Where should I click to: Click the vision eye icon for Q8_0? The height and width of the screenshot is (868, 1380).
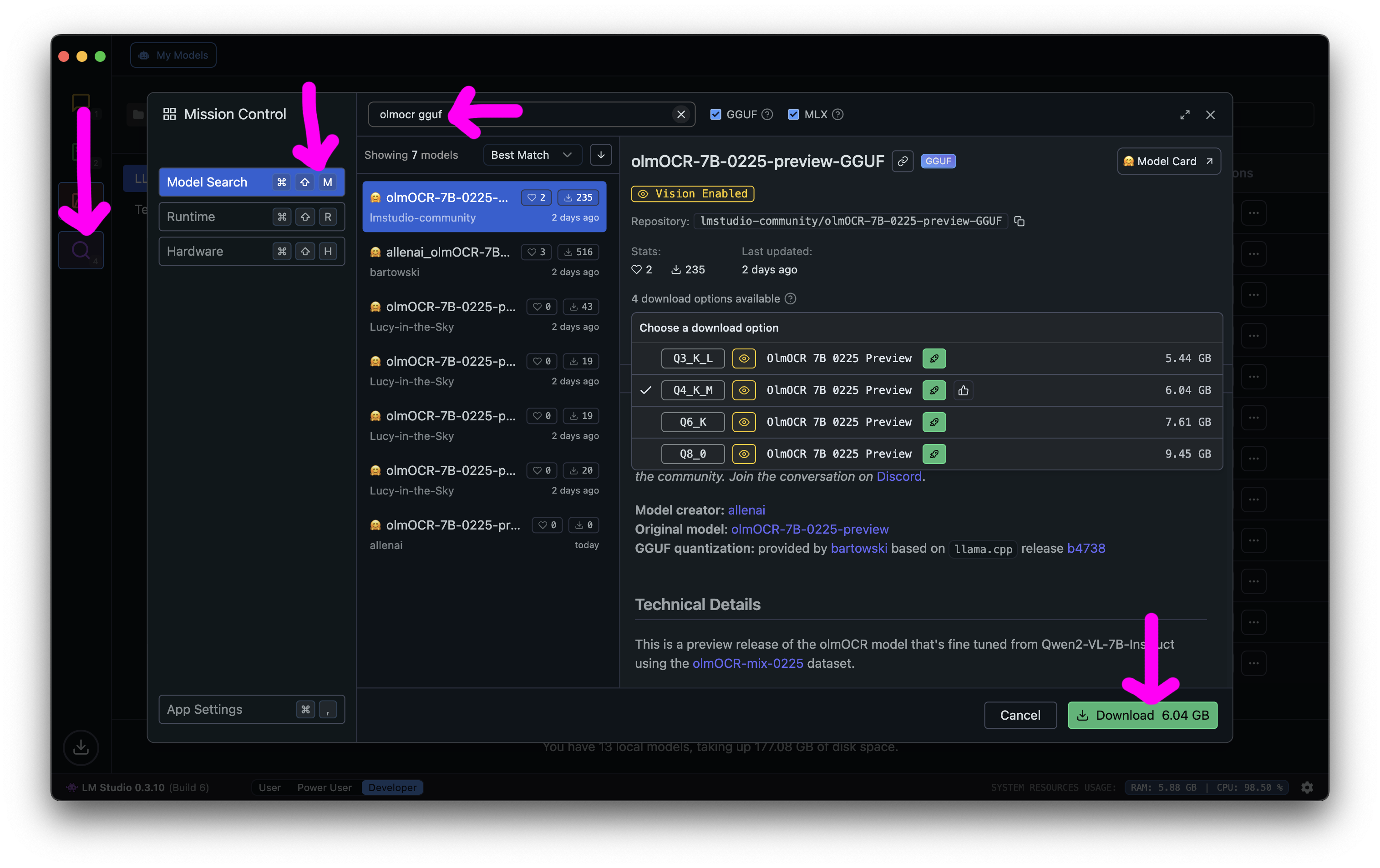744,454
